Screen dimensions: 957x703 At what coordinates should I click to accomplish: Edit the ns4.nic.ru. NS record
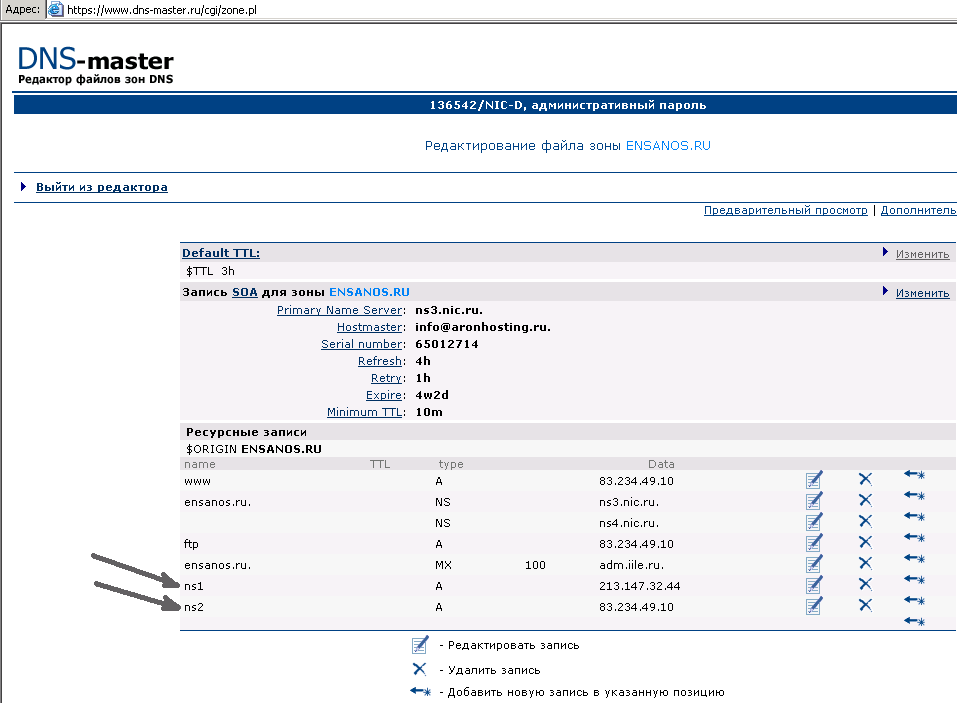point(814,522)
